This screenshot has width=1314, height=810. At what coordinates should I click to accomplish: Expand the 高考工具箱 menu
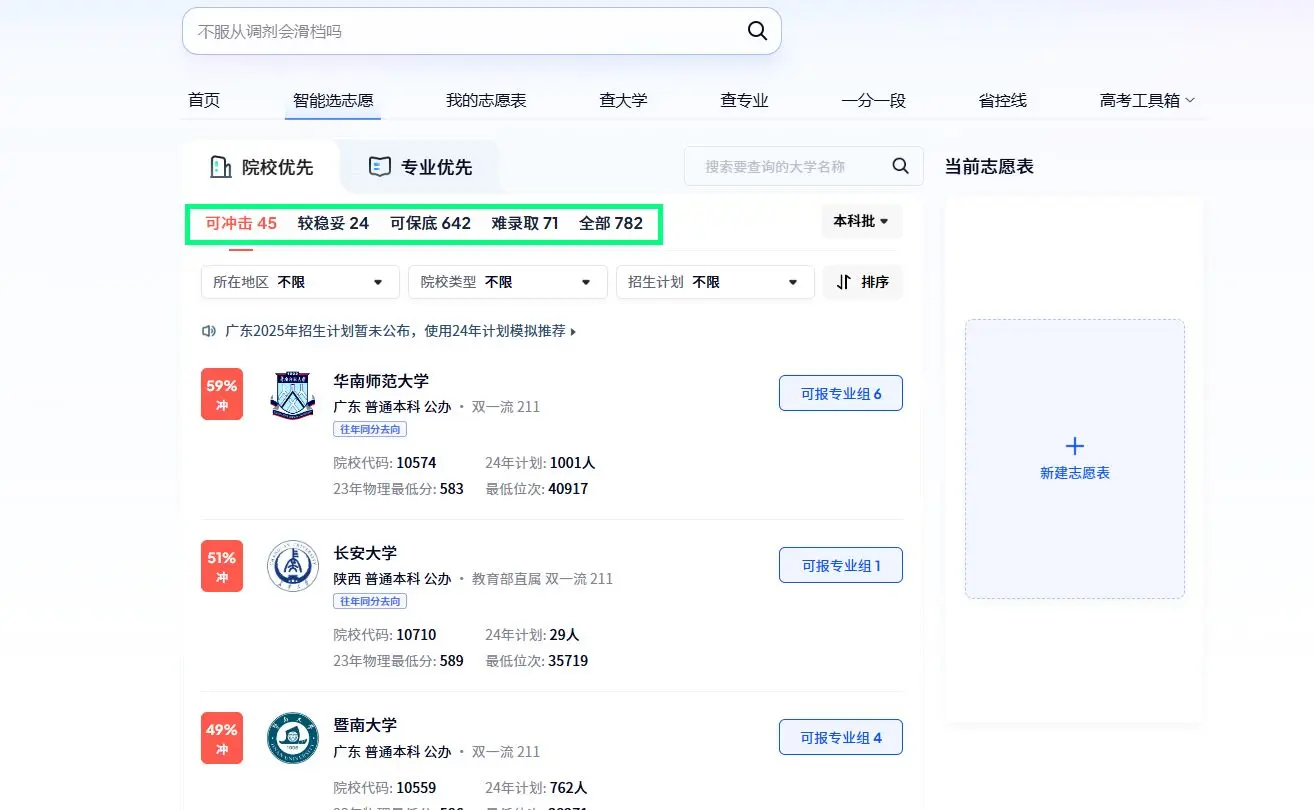coord(1146,100)
